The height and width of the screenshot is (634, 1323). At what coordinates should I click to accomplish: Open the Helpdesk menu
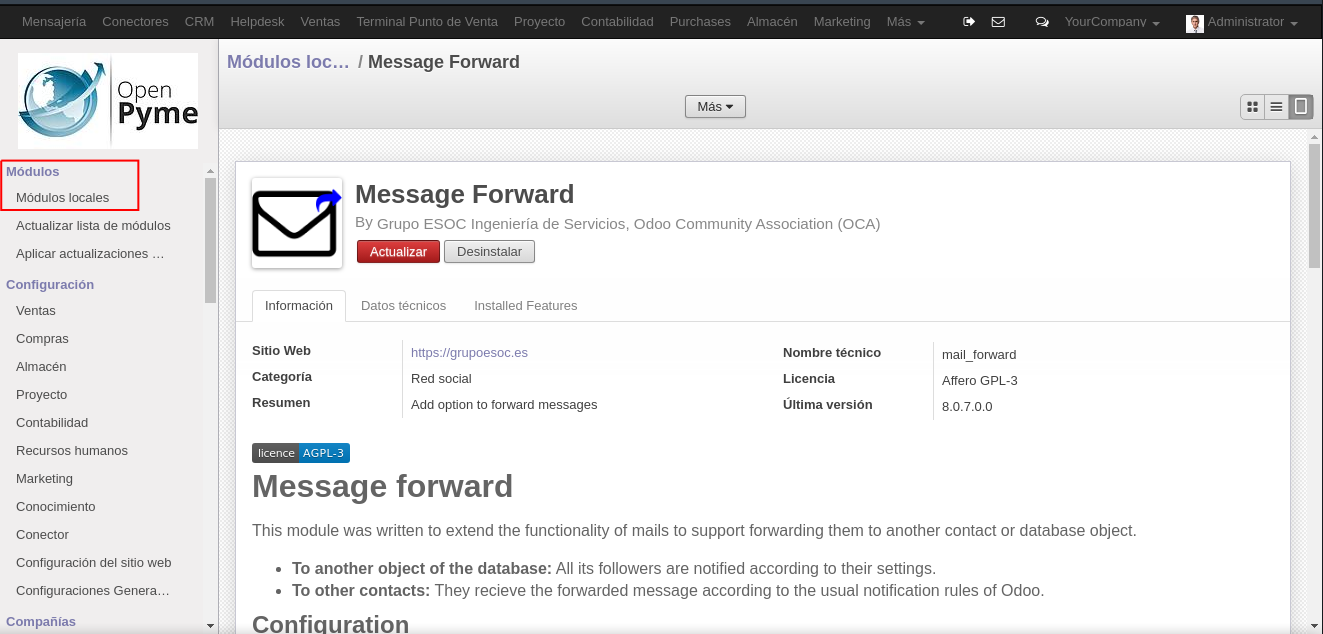257,22
